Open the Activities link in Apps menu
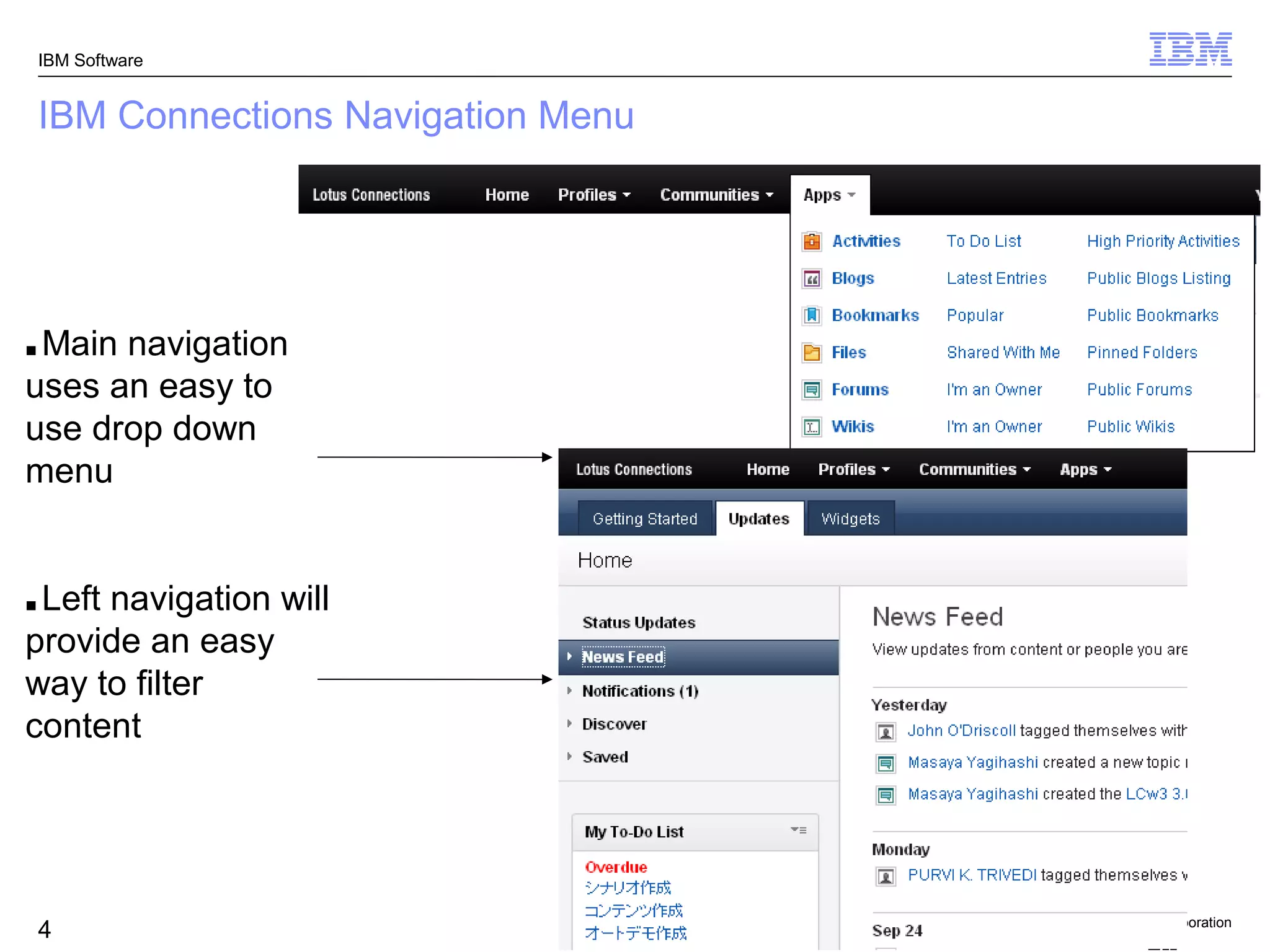Image resolution: width=1270 pixels, height=952 pixels. (866, 241)
